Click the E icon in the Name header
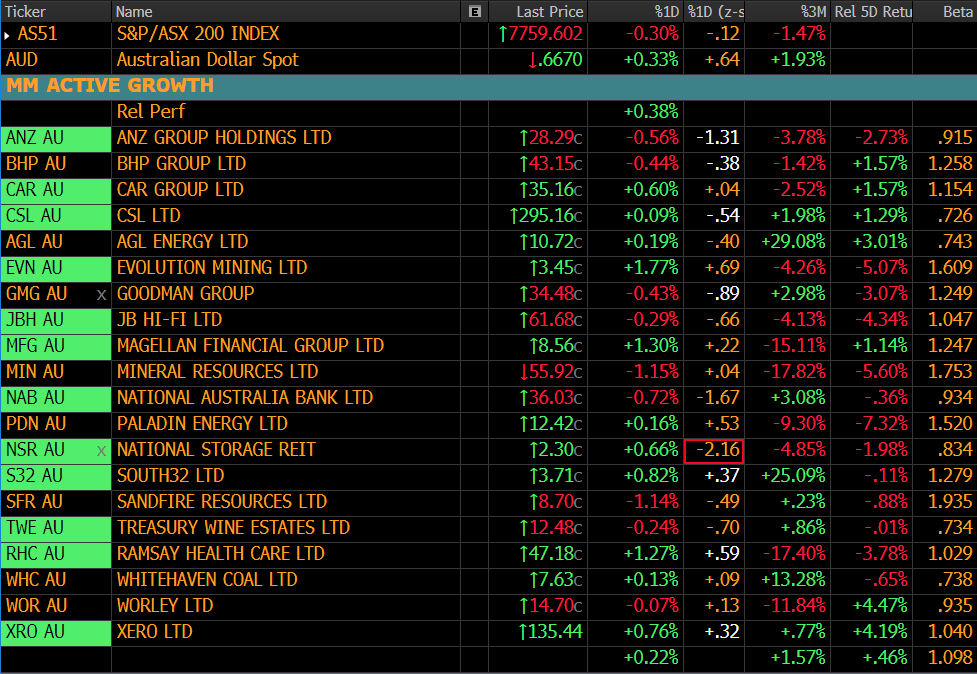This screenshot has height=674, width=977. point(475,11)
